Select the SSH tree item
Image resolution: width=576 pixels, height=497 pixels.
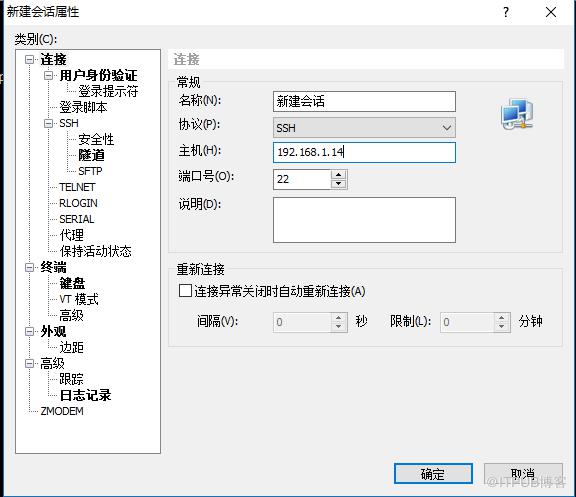pos(69,123)
